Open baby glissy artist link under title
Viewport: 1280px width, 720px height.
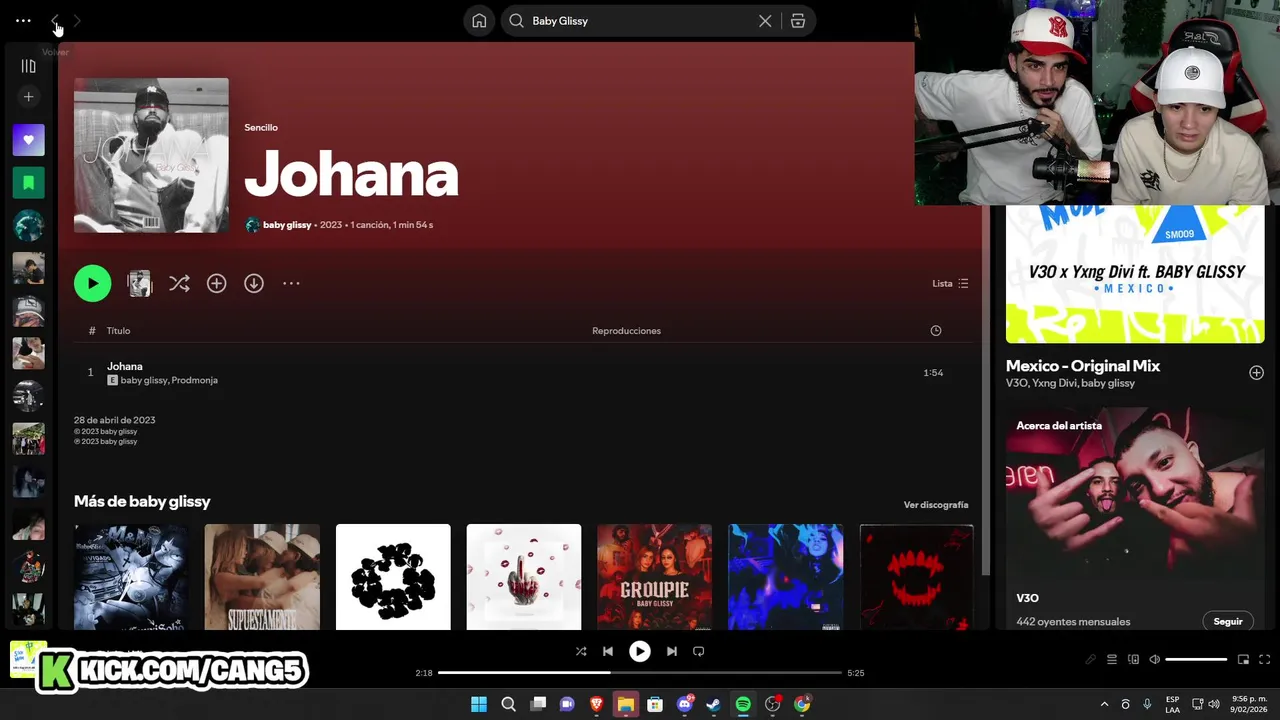click(x=287, y=225)
